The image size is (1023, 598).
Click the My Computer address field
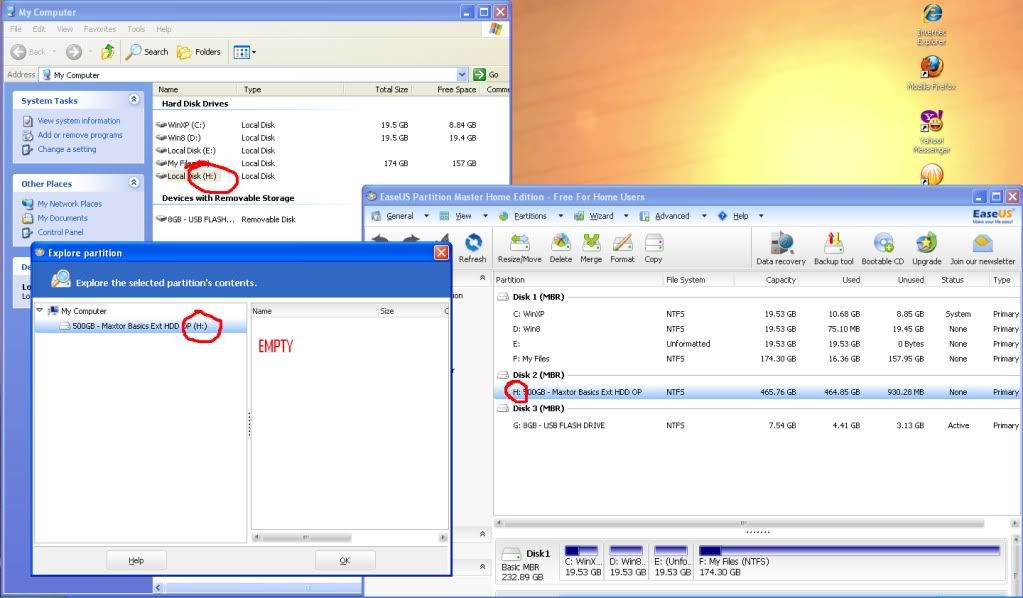coord(248,74)
